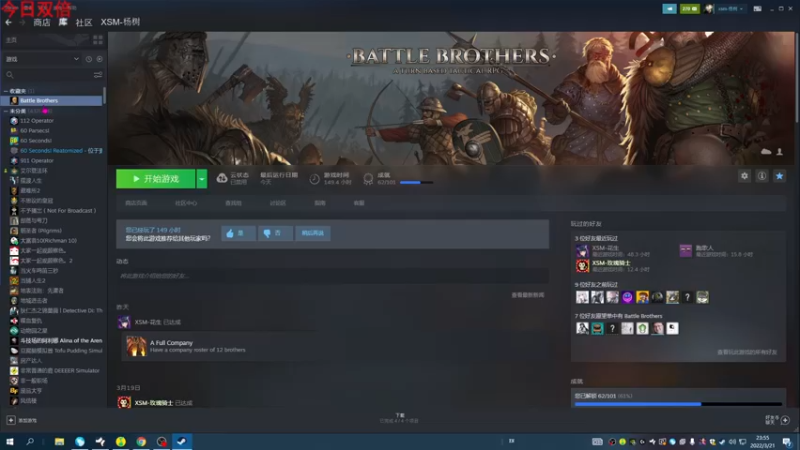Viewport: 800px width, 450px height.
Task: Open the discussions tab under the play button
Action: 278,203
